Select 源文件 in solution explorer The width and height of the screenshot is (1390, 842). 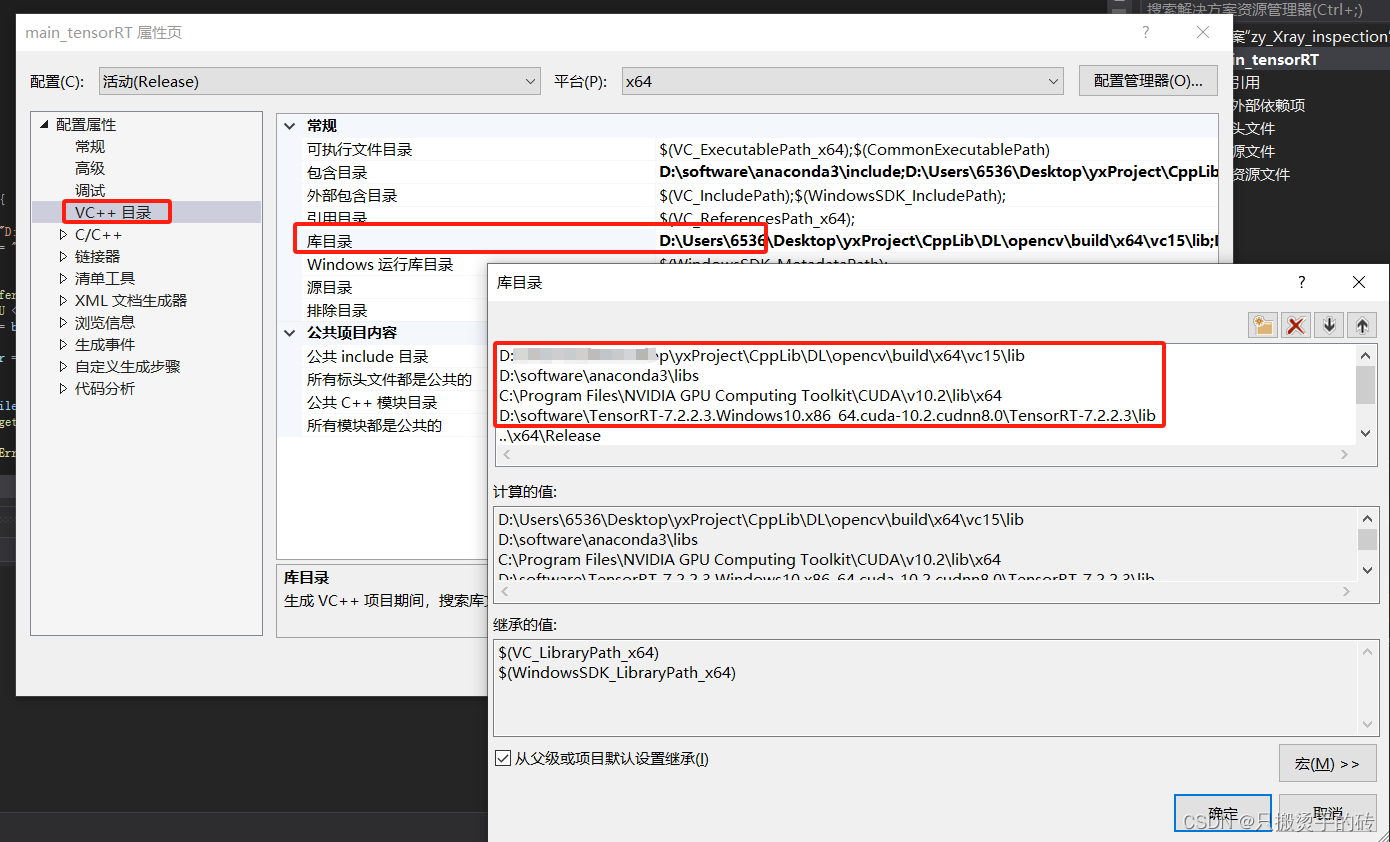[x=1253, y=151]
